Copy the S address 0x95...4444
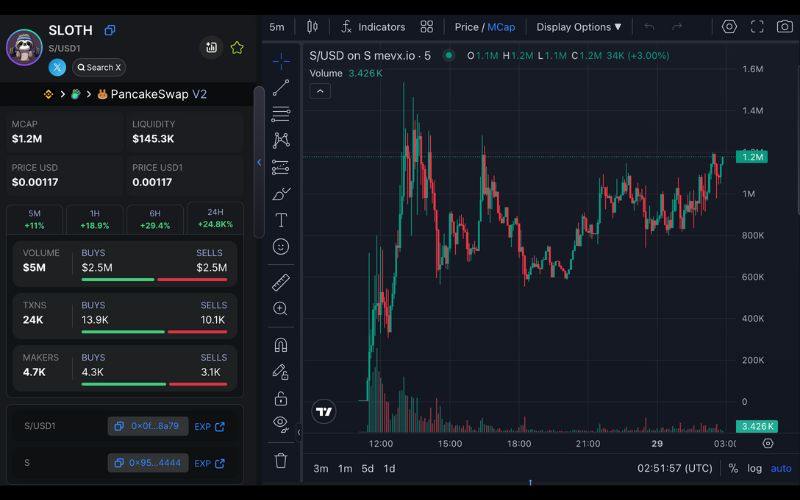Image resolution: width=800 pixels, height=500 pixels. point(147,463)
